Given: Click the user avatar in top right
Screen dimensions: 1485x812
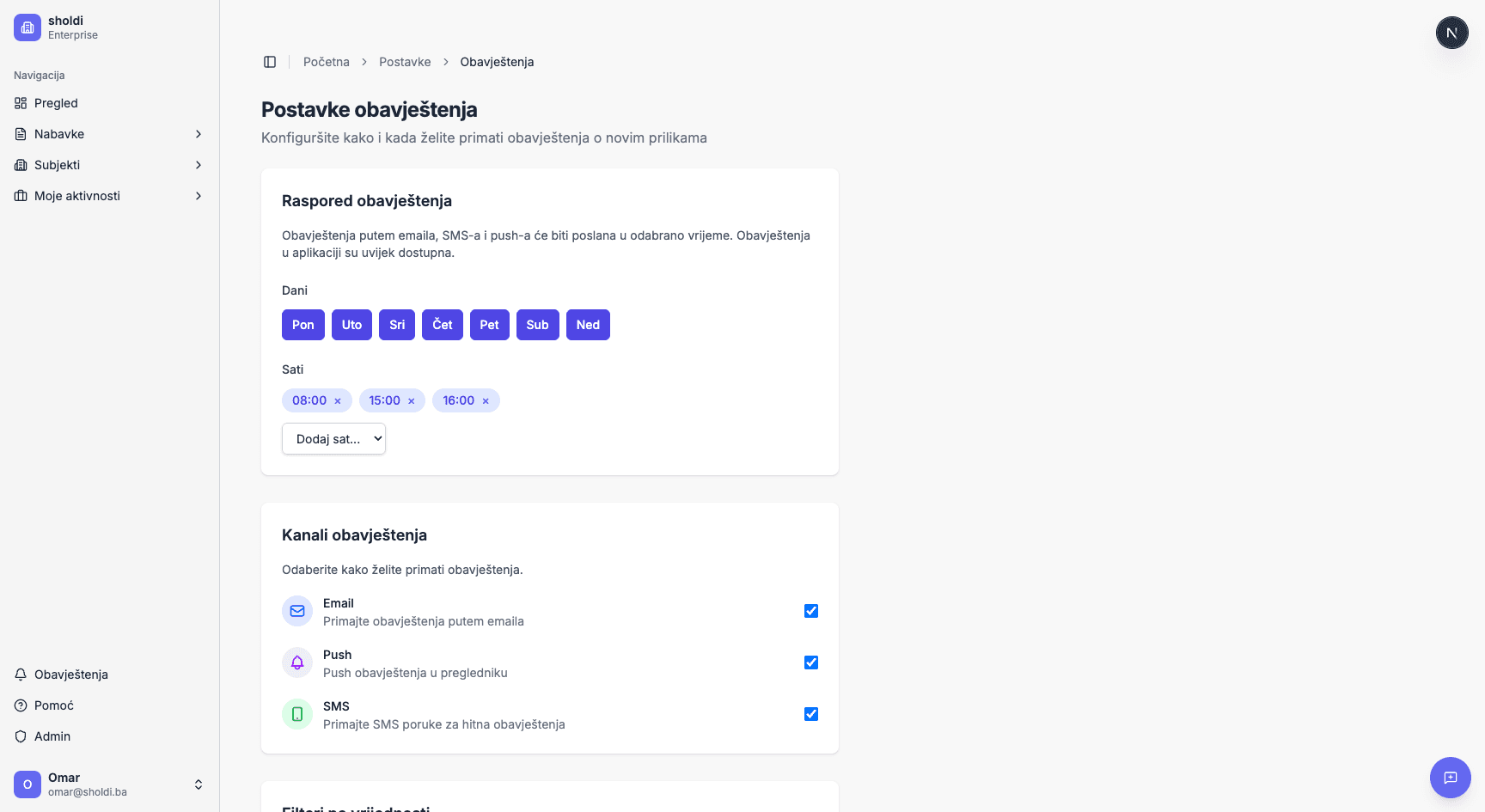Looking at the screenshot, I should [1451, 33].
